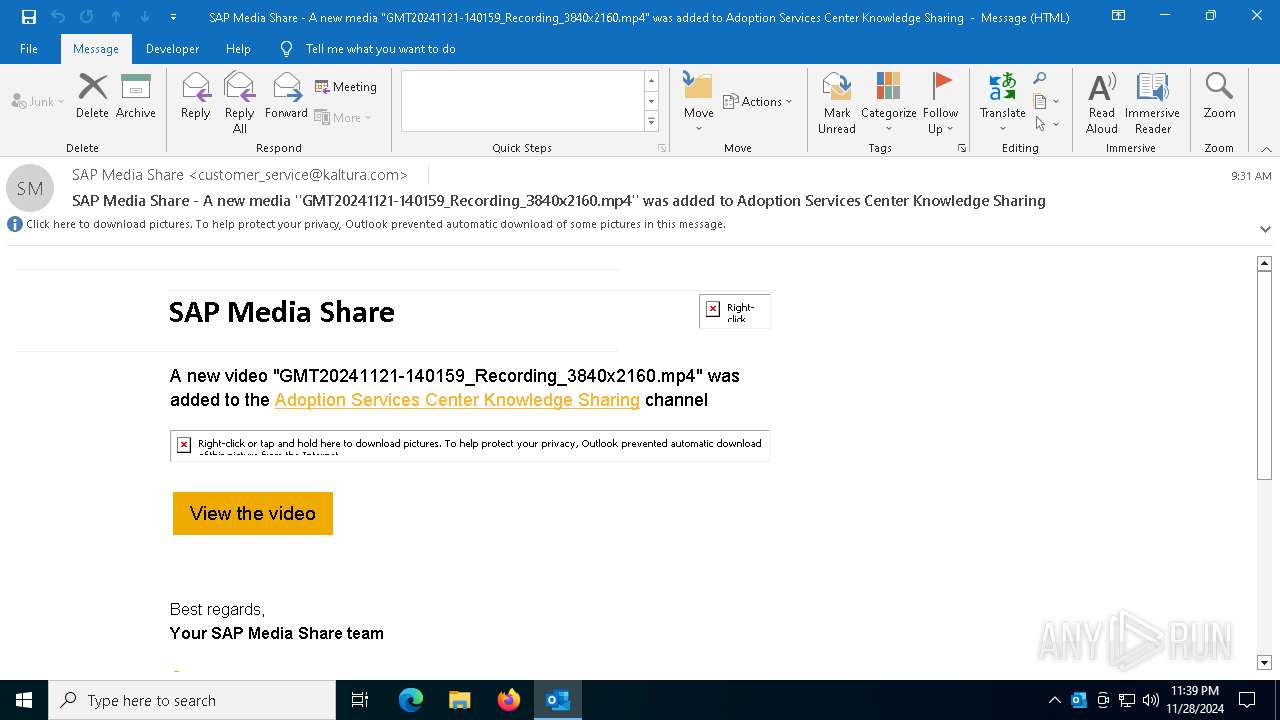Open the Help tab
Viewport: 1280px width, 720px height.
point(238,48)
